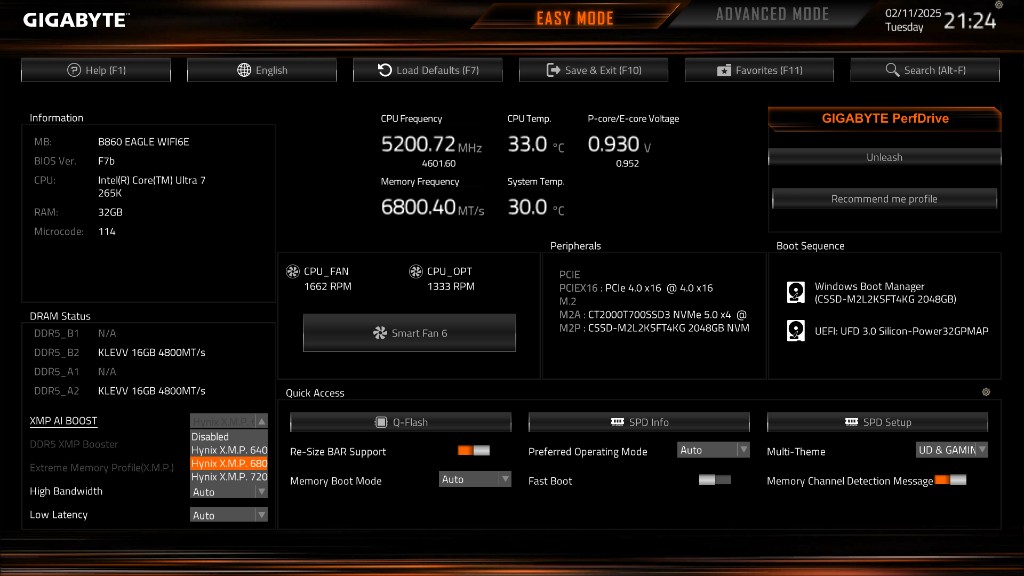This screenshot has width=1024, height=576.
Task: Click the globe language icon
Action: click(244, 70)
